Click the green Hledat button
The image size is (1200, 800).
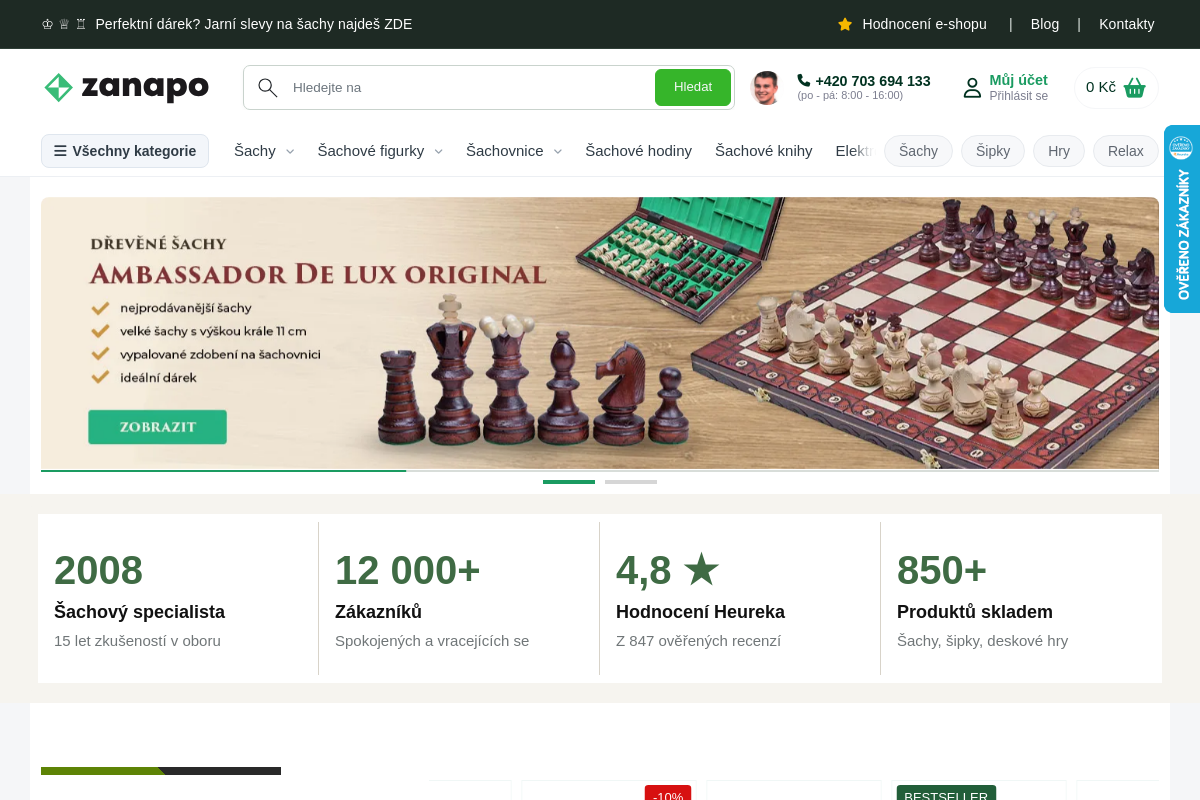click(693, 87)
